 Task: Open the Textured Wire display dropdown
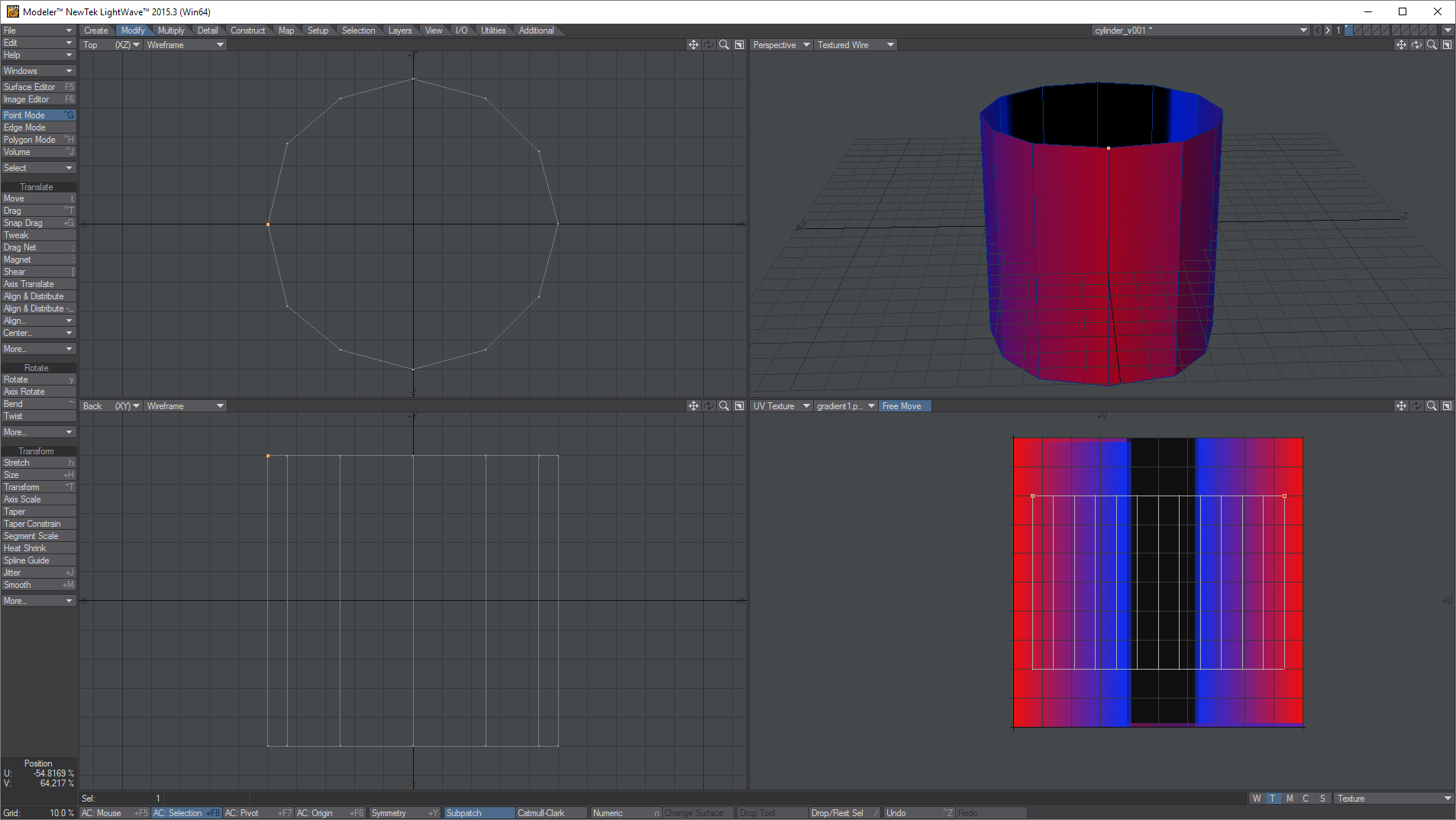click(x=855, y=45)
